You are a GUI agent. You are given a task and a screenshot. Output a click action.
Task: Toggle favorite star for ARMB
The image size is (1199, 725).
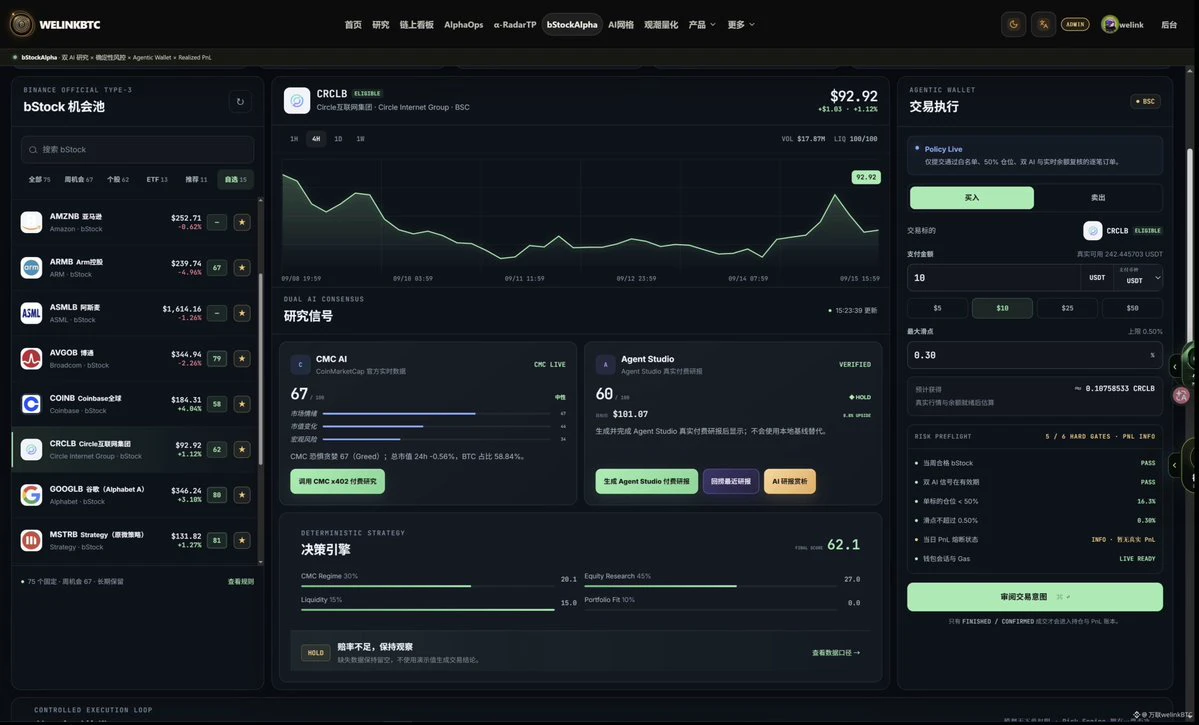click(242, 268)
